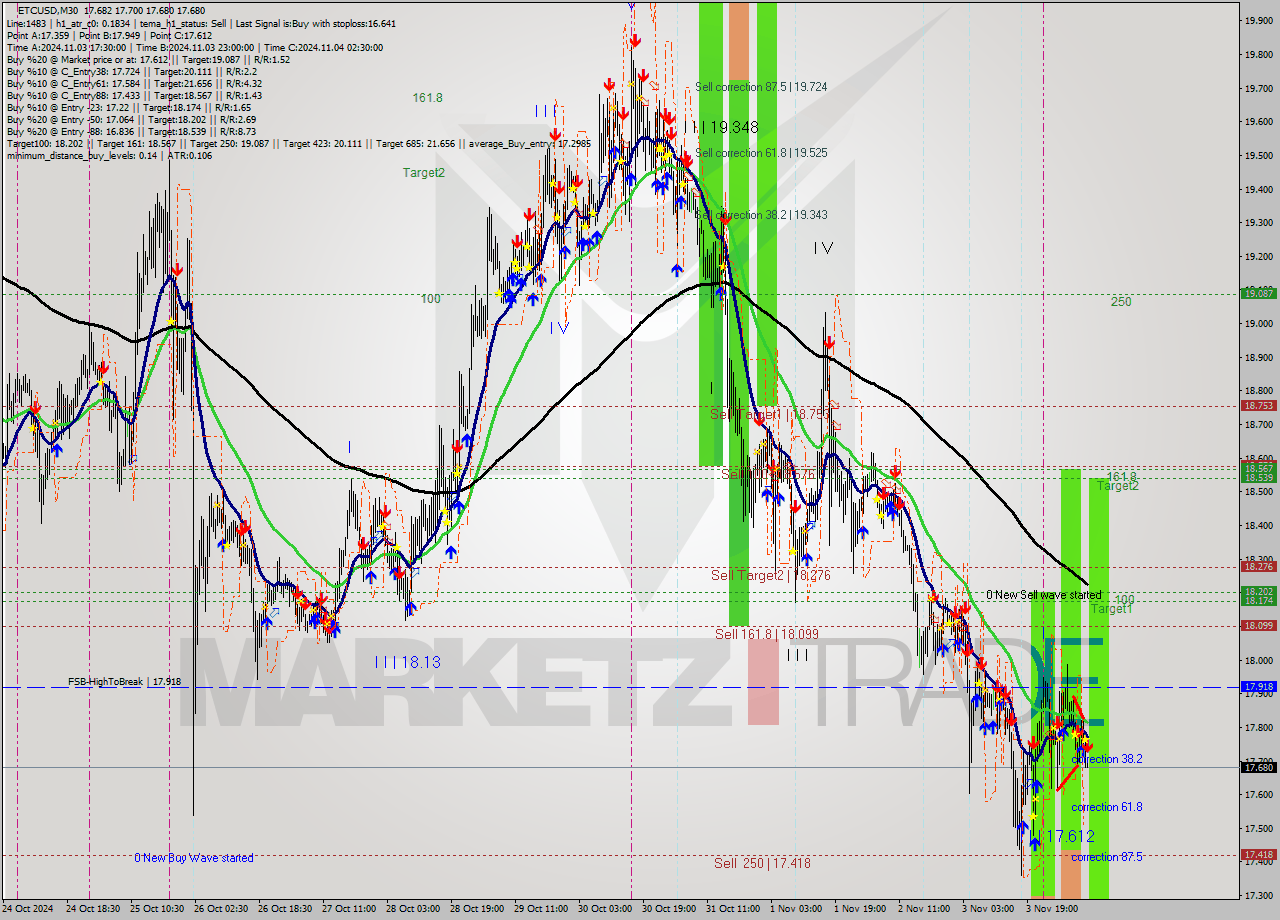Click the '26 Oct 02:30' time axis label
Viewport: 1280px width, 920px height.
[220, 909]
